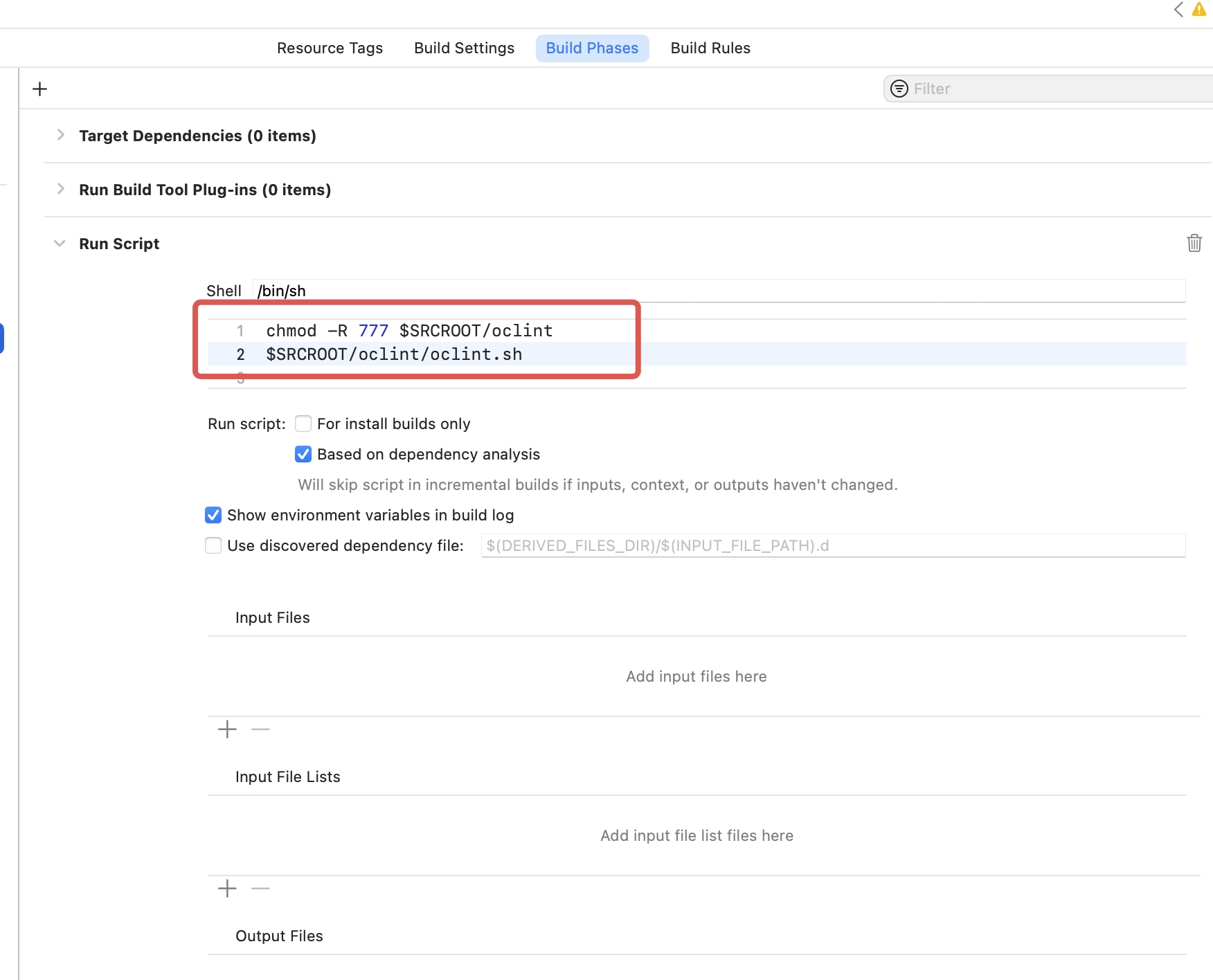Click the discovered dependency file path field
The height and width of the screenshot is (980, 1213).
[833, 545]
